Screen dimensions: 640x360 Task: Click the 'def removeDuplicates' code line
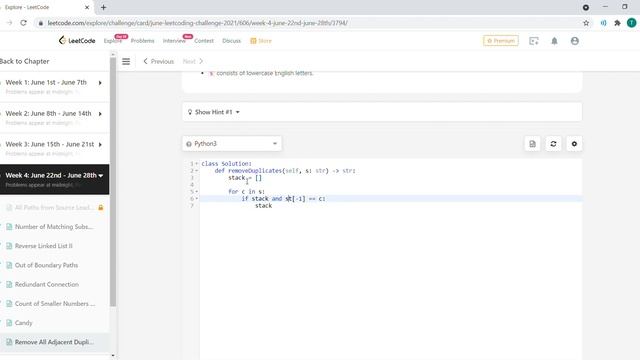pyautogui.click(x=285, y=171)
